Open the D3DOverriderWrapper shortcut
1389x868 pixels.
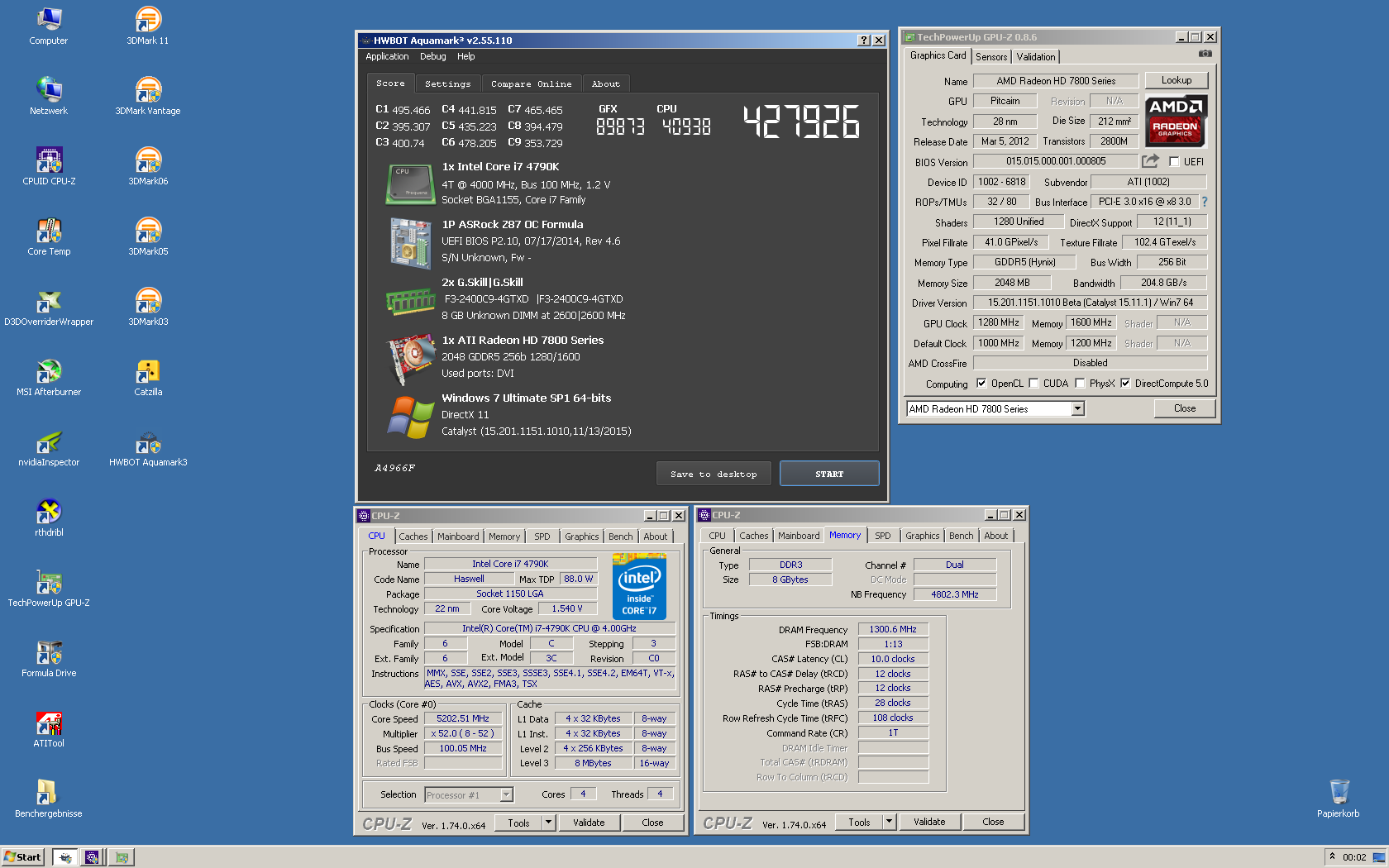(49, 307)
